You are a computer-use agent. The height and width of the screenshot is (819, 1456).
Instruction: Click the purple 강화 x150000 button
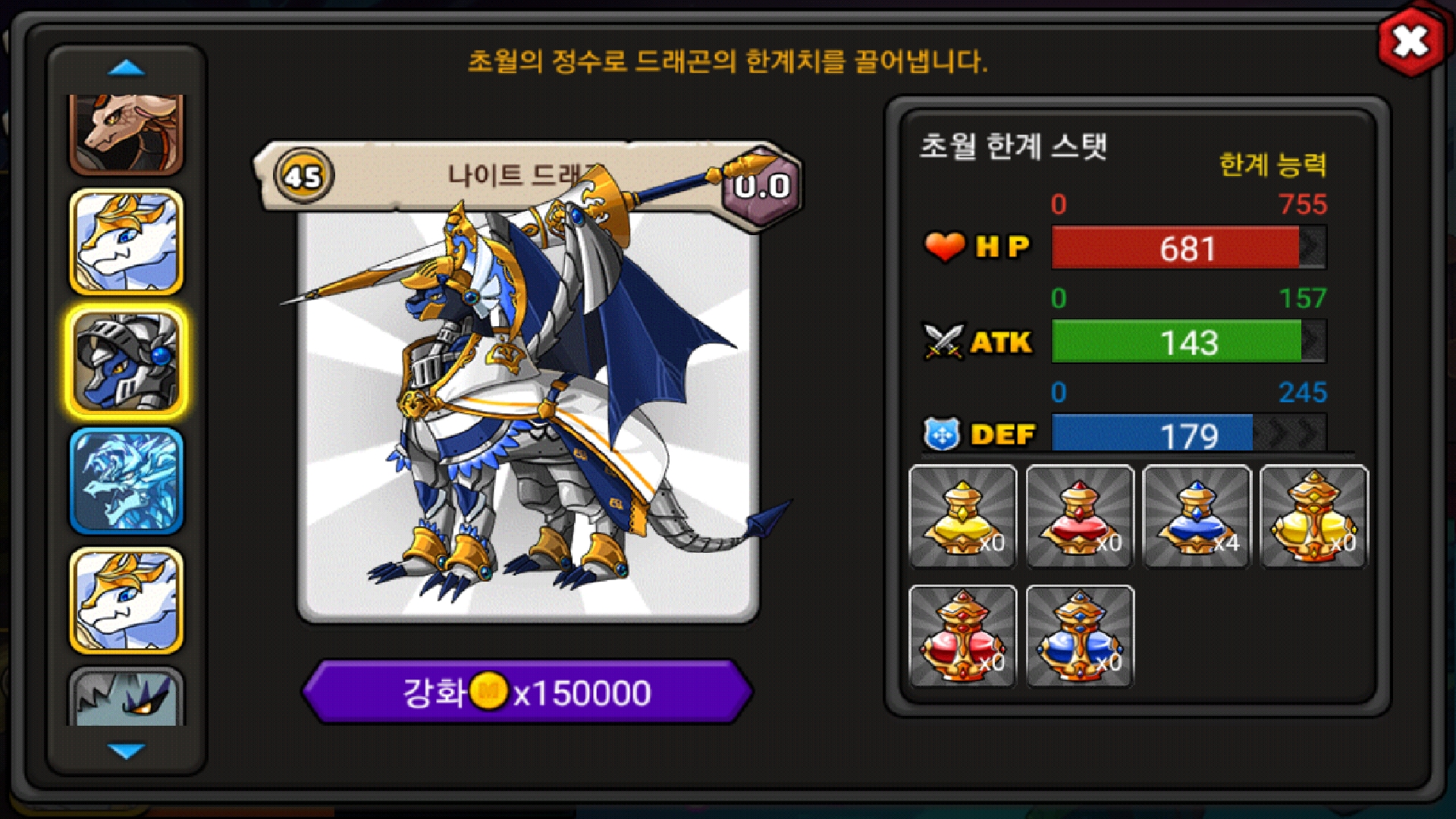(527, 692)
